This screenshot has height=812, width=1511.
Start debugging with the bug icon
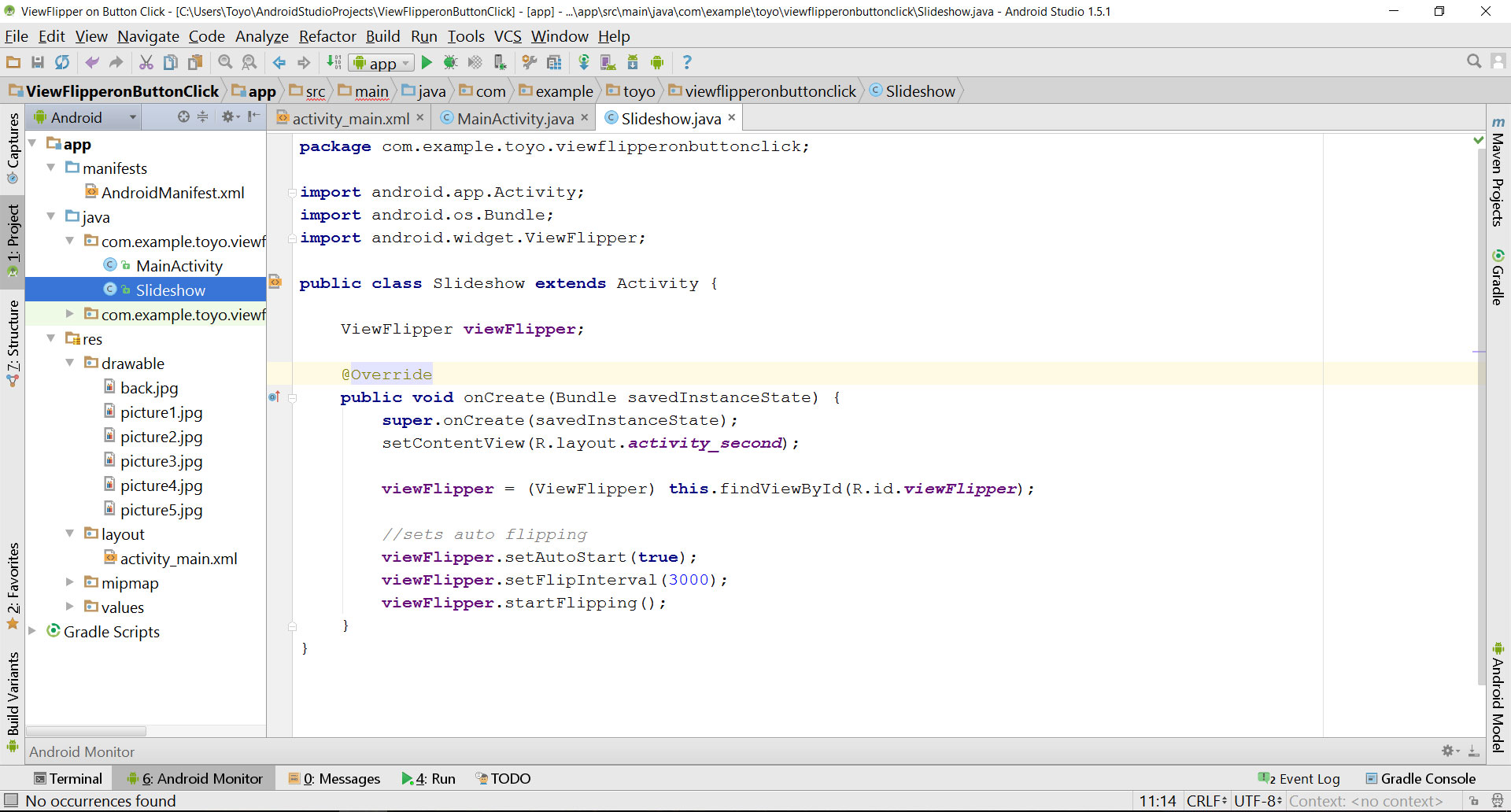click(450, 63)
